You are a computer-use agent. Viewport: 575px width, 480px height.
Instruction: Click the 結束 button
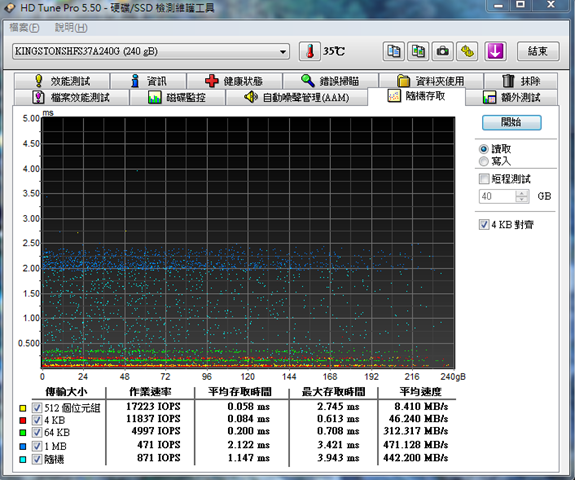pyautogui.click(x=538, y=51)
